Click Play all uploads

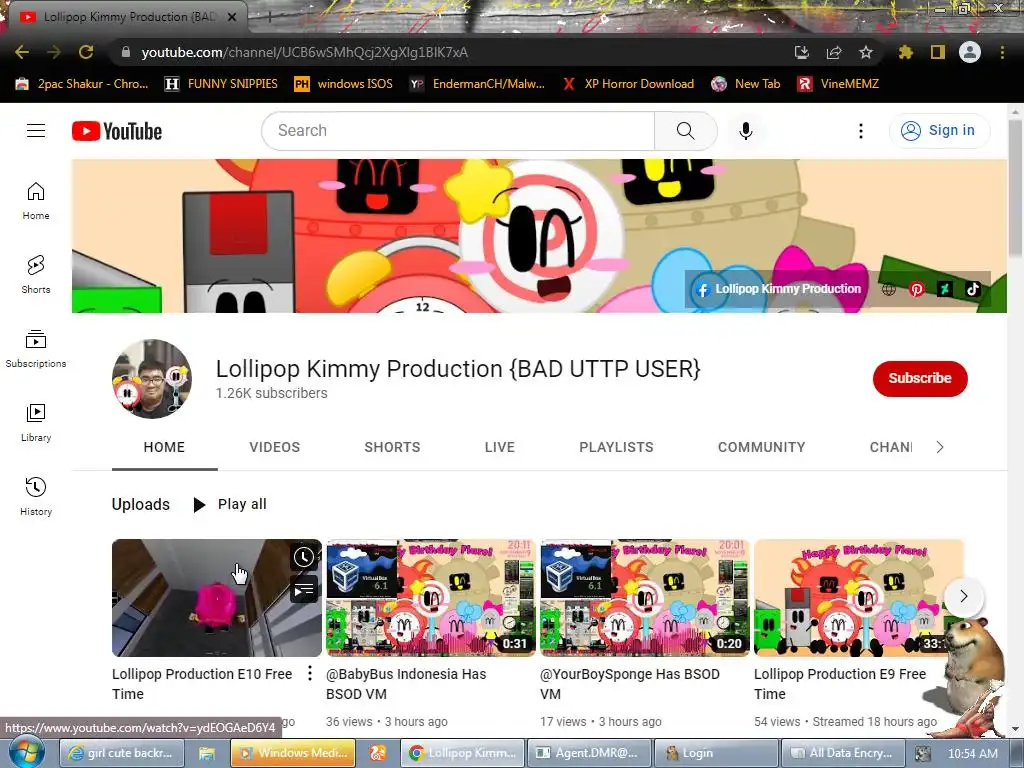pos(230,504)
